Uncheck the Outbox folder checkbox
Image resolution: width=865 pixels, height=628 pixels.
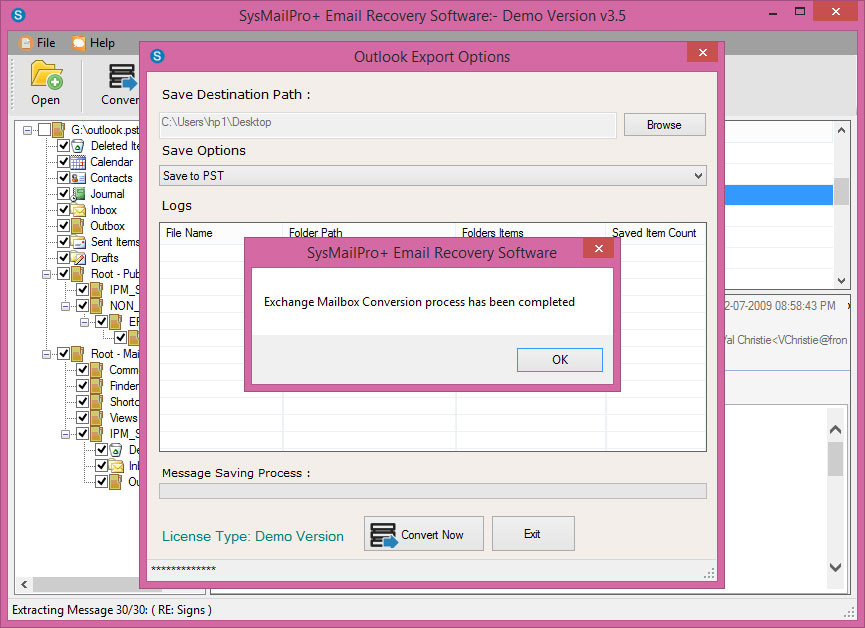click(63, 226)
